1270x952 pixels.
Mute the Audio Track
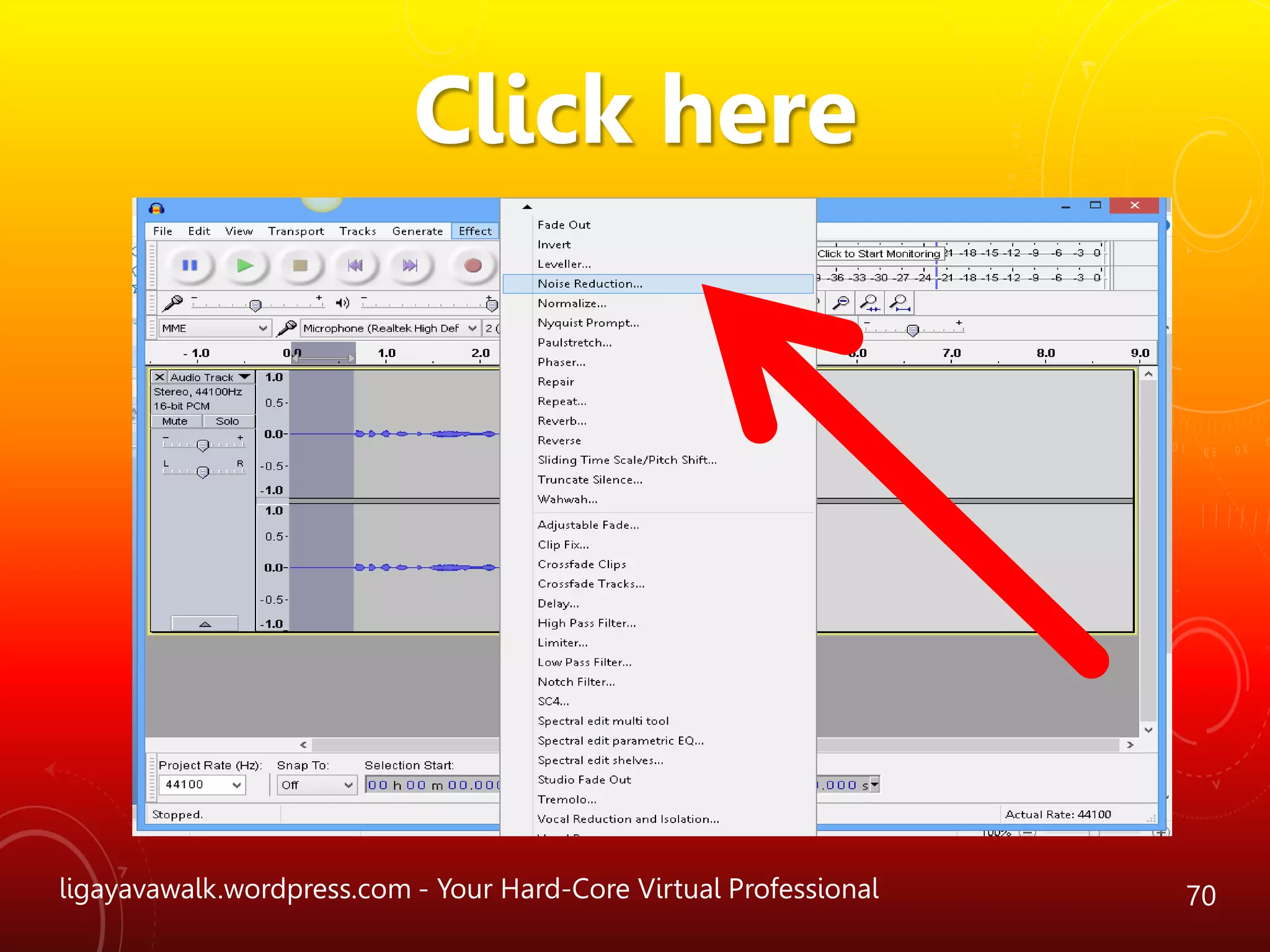tap(175, 421)
